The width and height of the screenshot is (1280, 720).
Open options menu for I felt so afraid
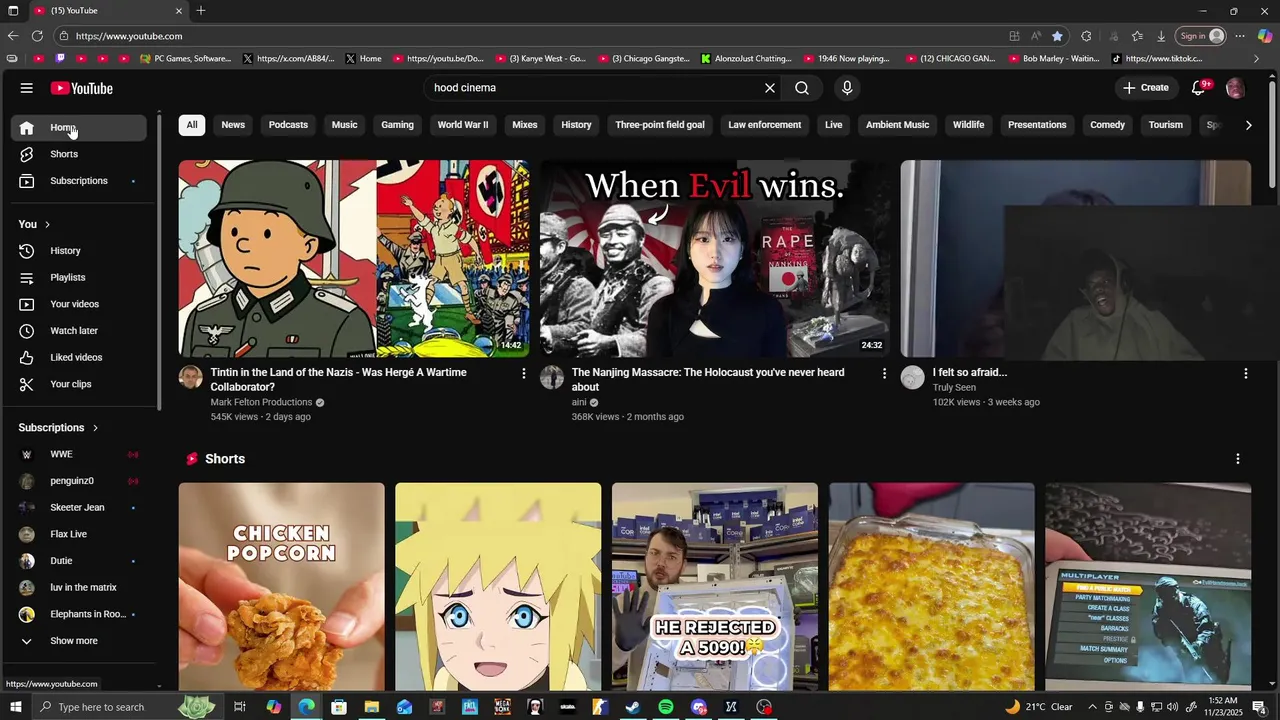[x=1245, y=373]
